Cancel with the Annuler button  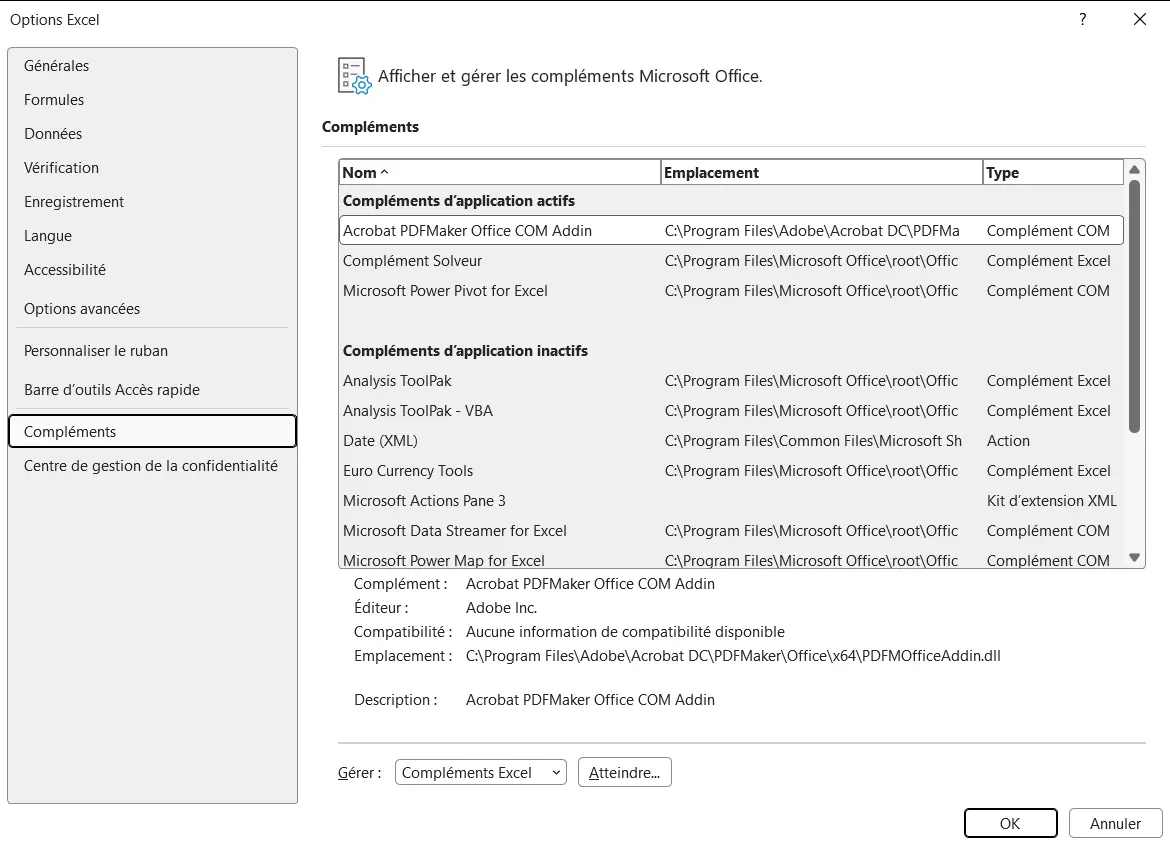(x=1115, y=823)
